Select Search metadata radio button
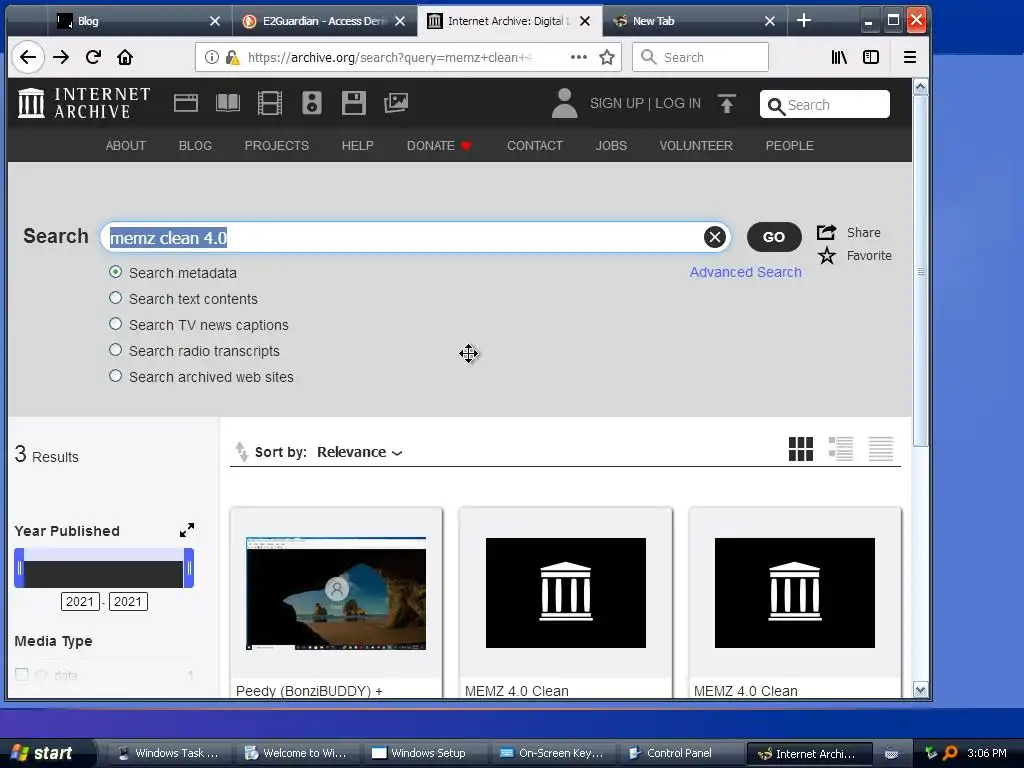This screenshot has width=1024, height=768. pos(116,272)
